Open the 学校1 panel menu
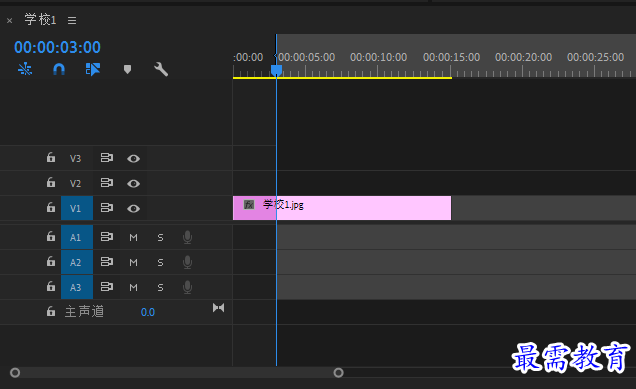This screenshot has width=636, height=389. [72, 20]
